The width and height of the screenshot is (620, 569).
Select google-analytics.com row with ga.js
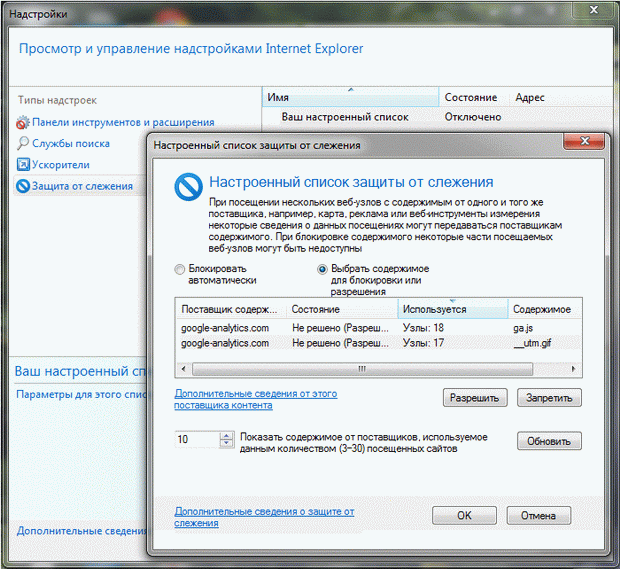coord(225,328)
